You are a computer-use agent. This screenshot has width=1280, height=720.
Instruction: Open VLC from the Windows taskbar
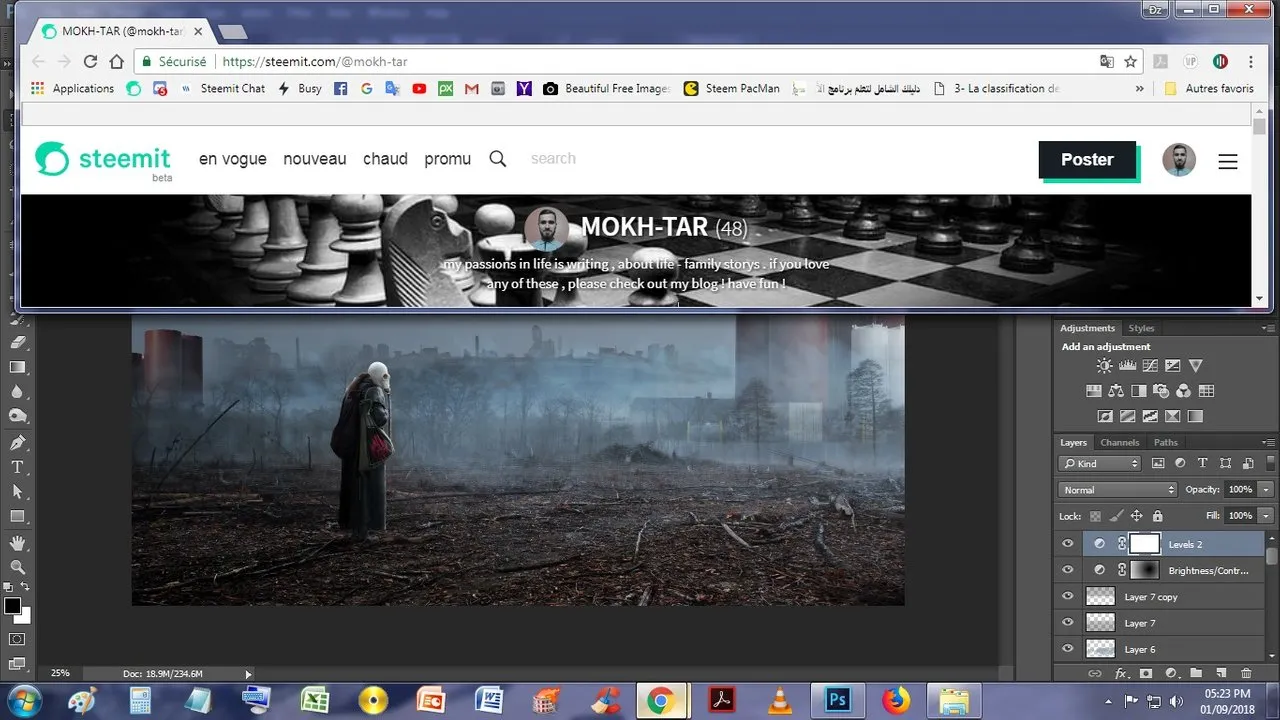pyautogui.click(x=780, y=700)
